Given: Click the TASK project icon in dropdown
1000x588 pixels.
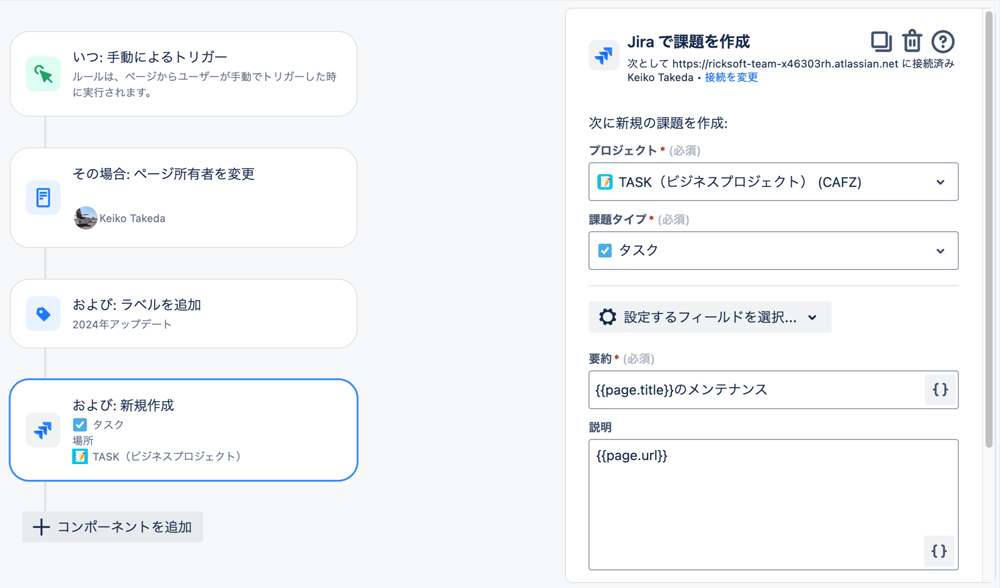Looking at the screenshot, I should [605, 182].
